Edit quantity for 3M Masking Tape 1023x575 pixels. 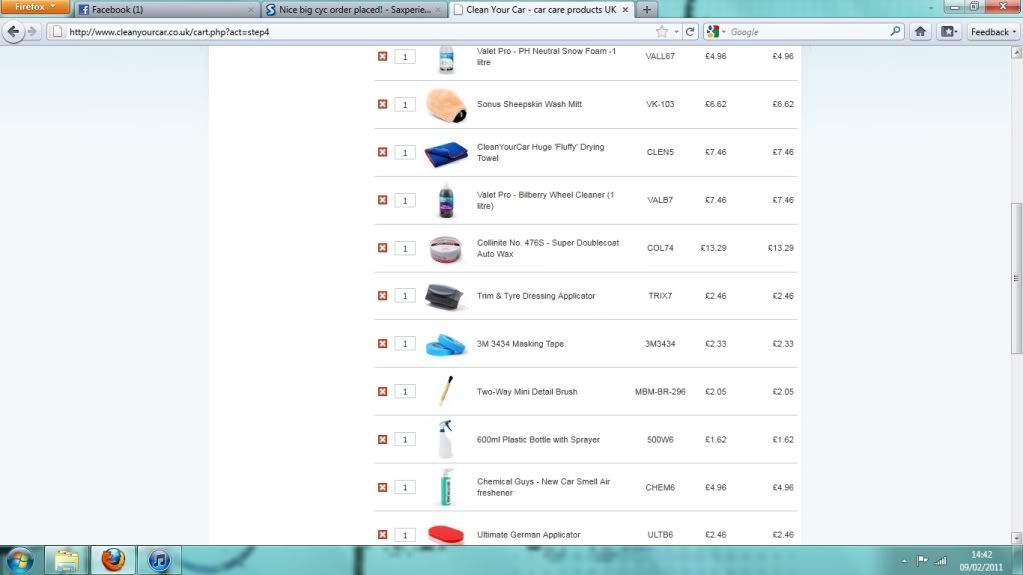[x=405, y=344]
